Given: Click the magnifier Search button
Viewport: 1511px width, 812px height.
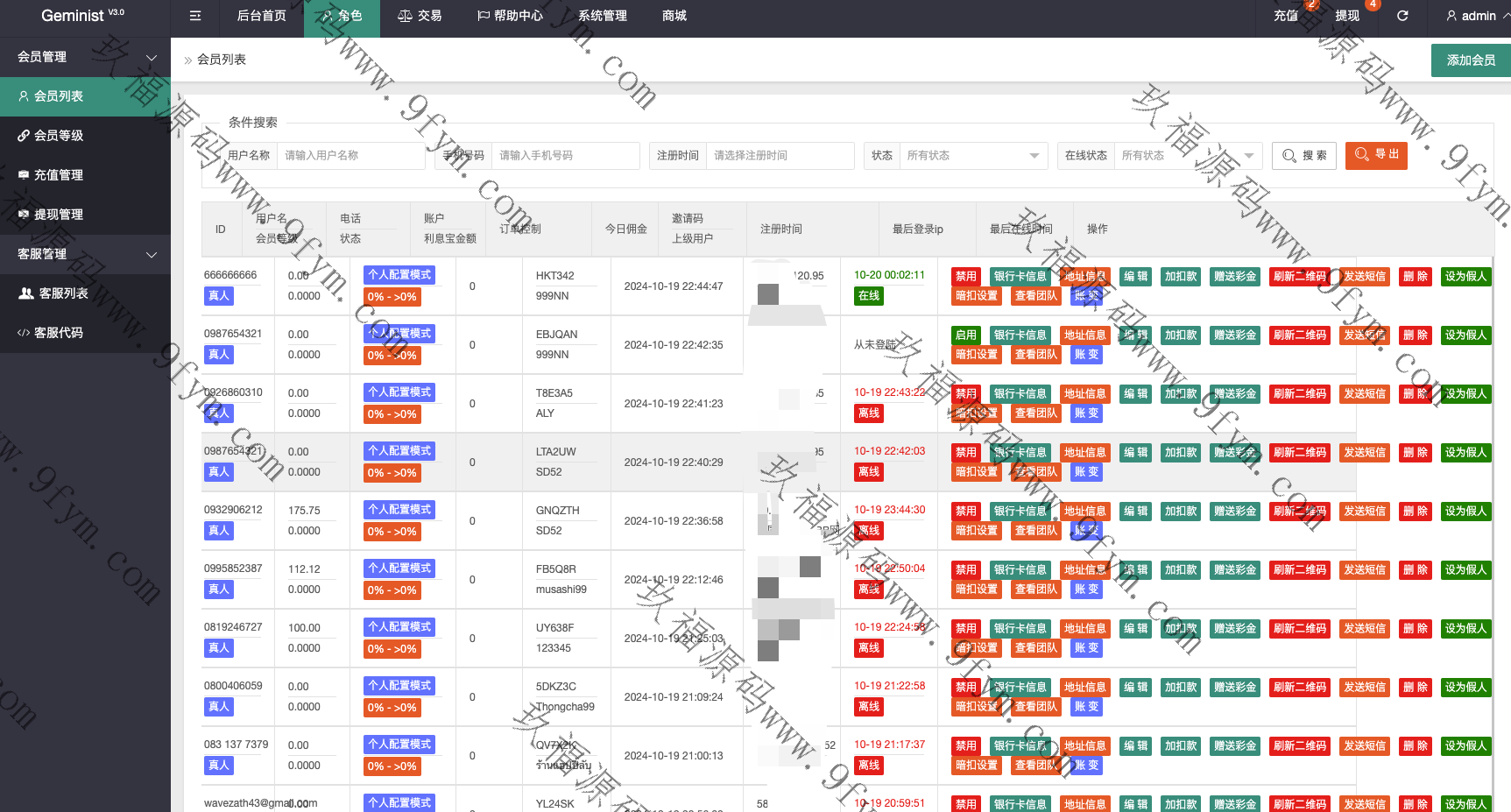Looking at the screenshot, I should (x=1304, y=155).
